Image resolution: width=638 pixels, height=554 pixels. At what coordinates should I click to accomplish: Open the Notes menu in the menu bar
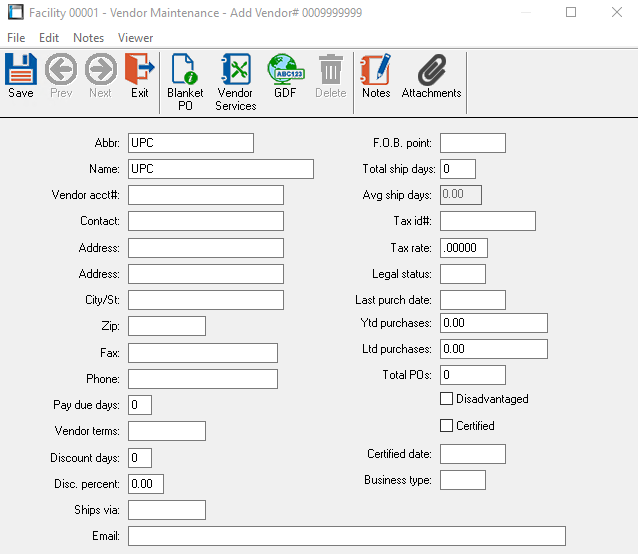coord(88,38)
